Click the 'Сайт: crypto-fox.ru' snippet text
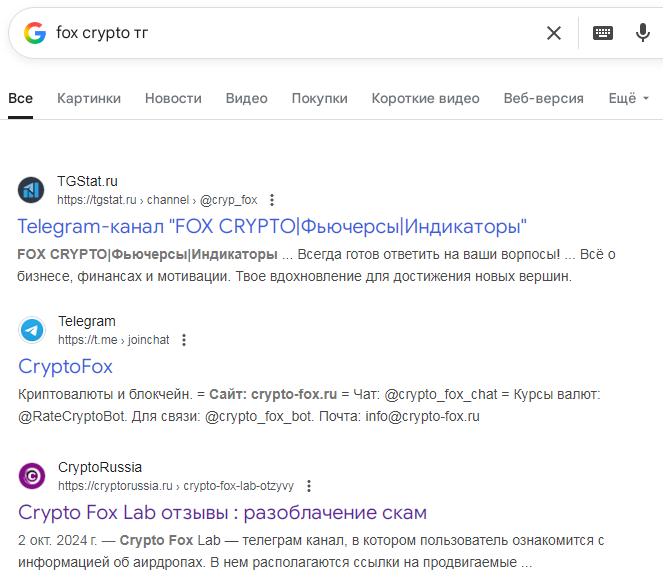 click(x=273, y=394)
